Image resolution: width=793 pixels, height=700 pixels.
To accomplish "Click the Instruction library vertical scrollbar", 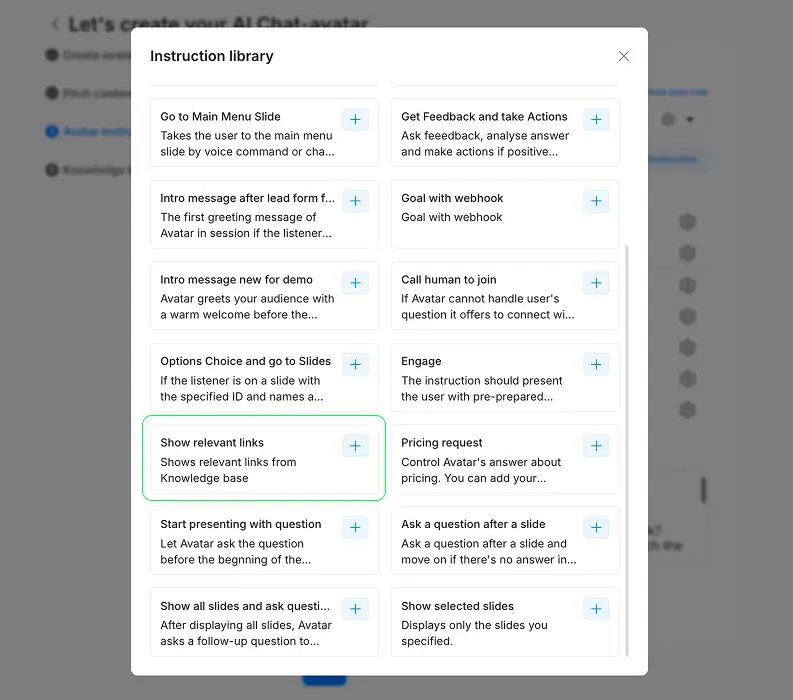I will point(628,450).
